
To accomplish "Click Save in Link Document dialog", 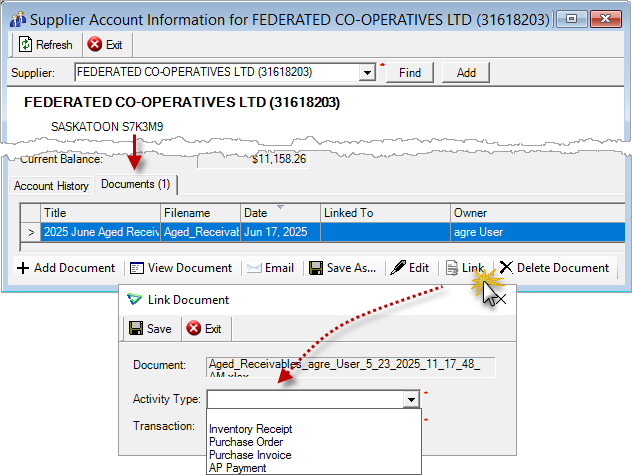I will tap(150, 329).
